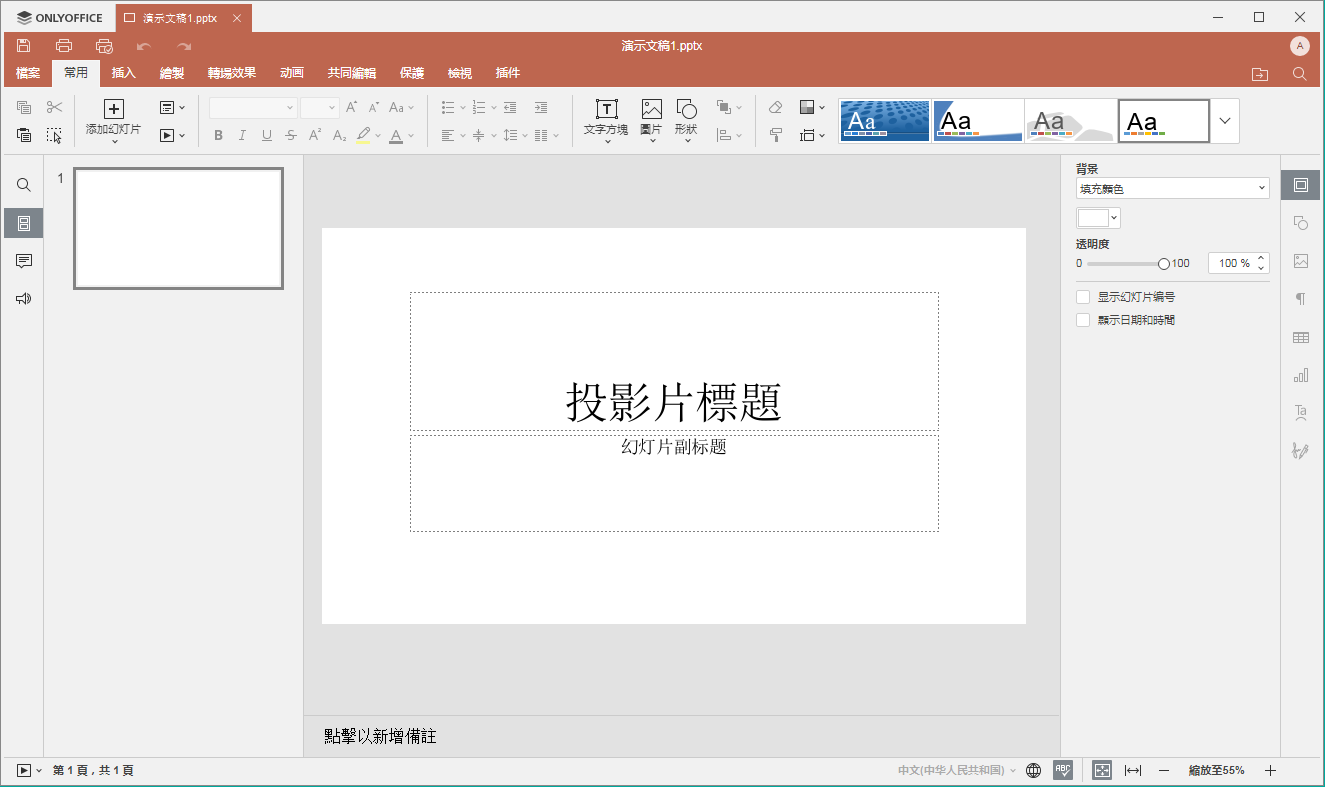This screenshot has height=787, width=1325.
Task: Click the transparency slider handle
Action: (x=1163, y=264)
